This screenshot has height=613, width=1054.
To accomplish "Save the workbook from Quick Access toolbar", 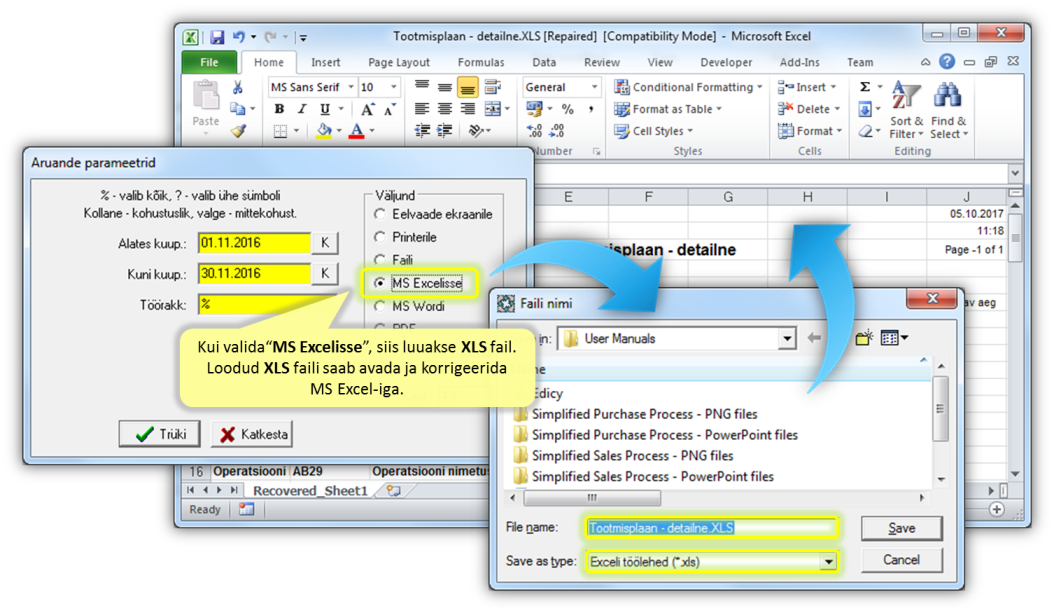I will [x=216, y=37].
